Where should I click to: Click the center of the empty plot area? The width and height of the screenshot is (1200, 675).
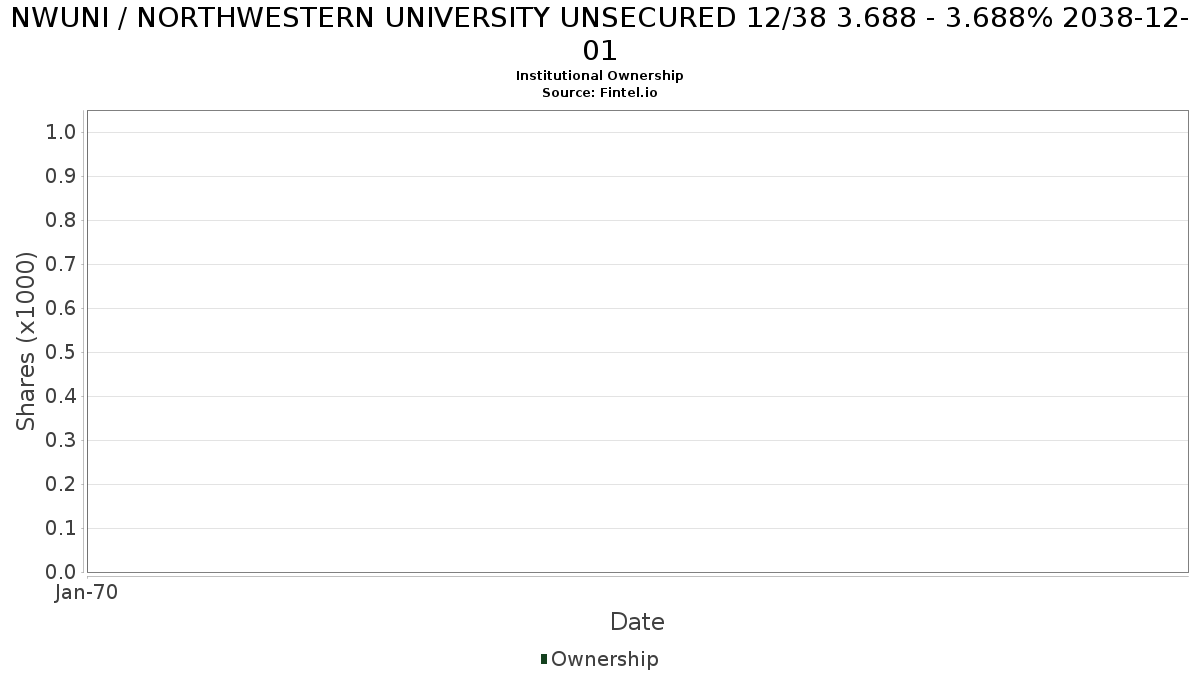click(637, 341)
